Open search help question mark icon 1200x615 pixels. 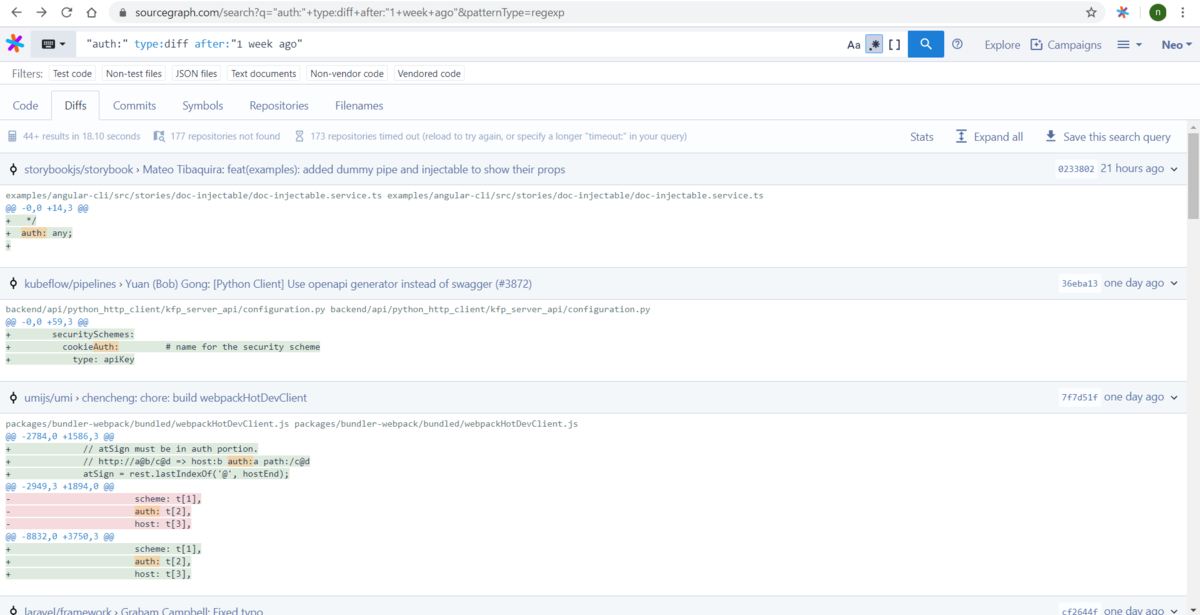point(958,44)
